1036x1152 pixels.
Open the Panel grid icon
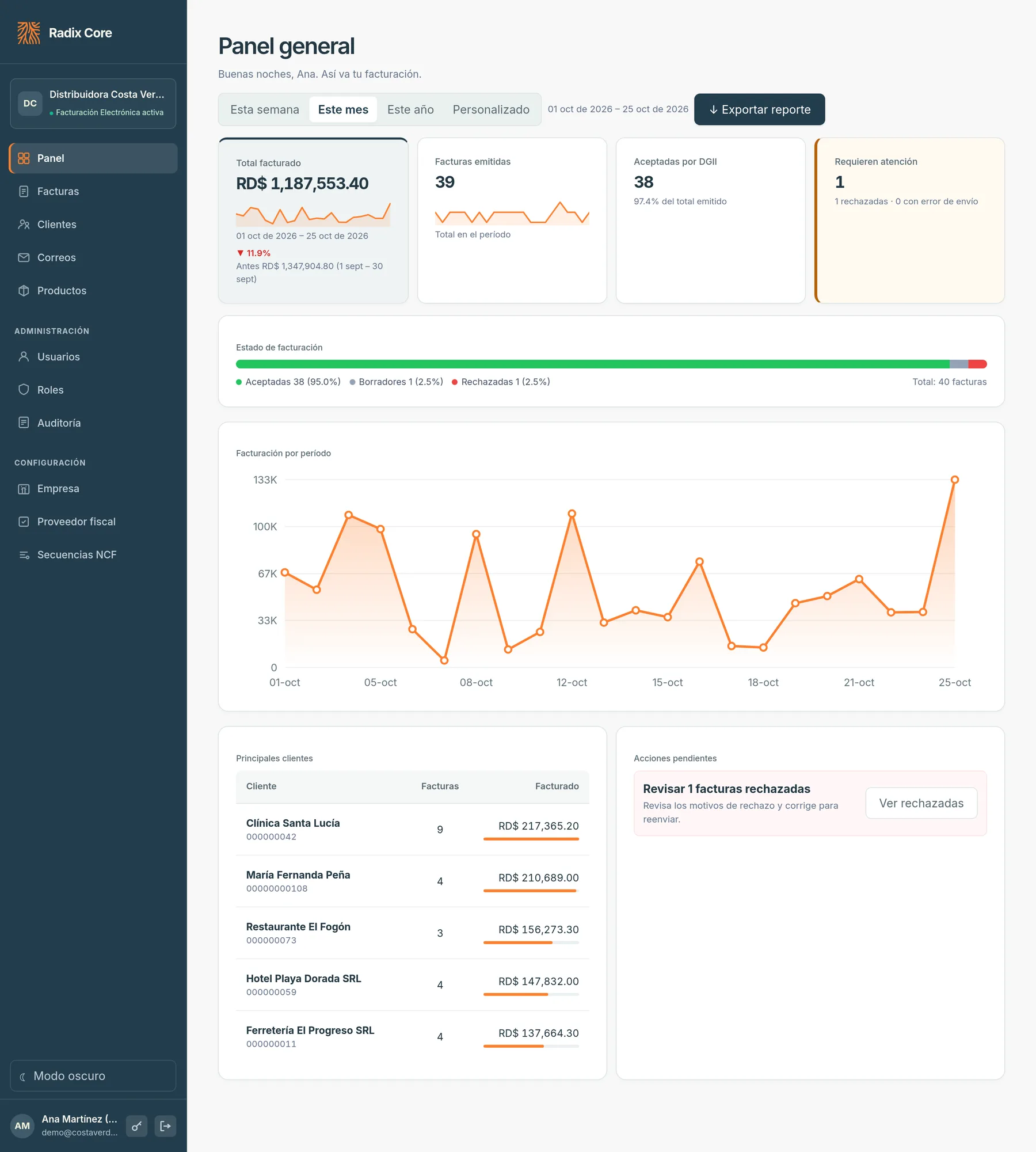(24, 158)
